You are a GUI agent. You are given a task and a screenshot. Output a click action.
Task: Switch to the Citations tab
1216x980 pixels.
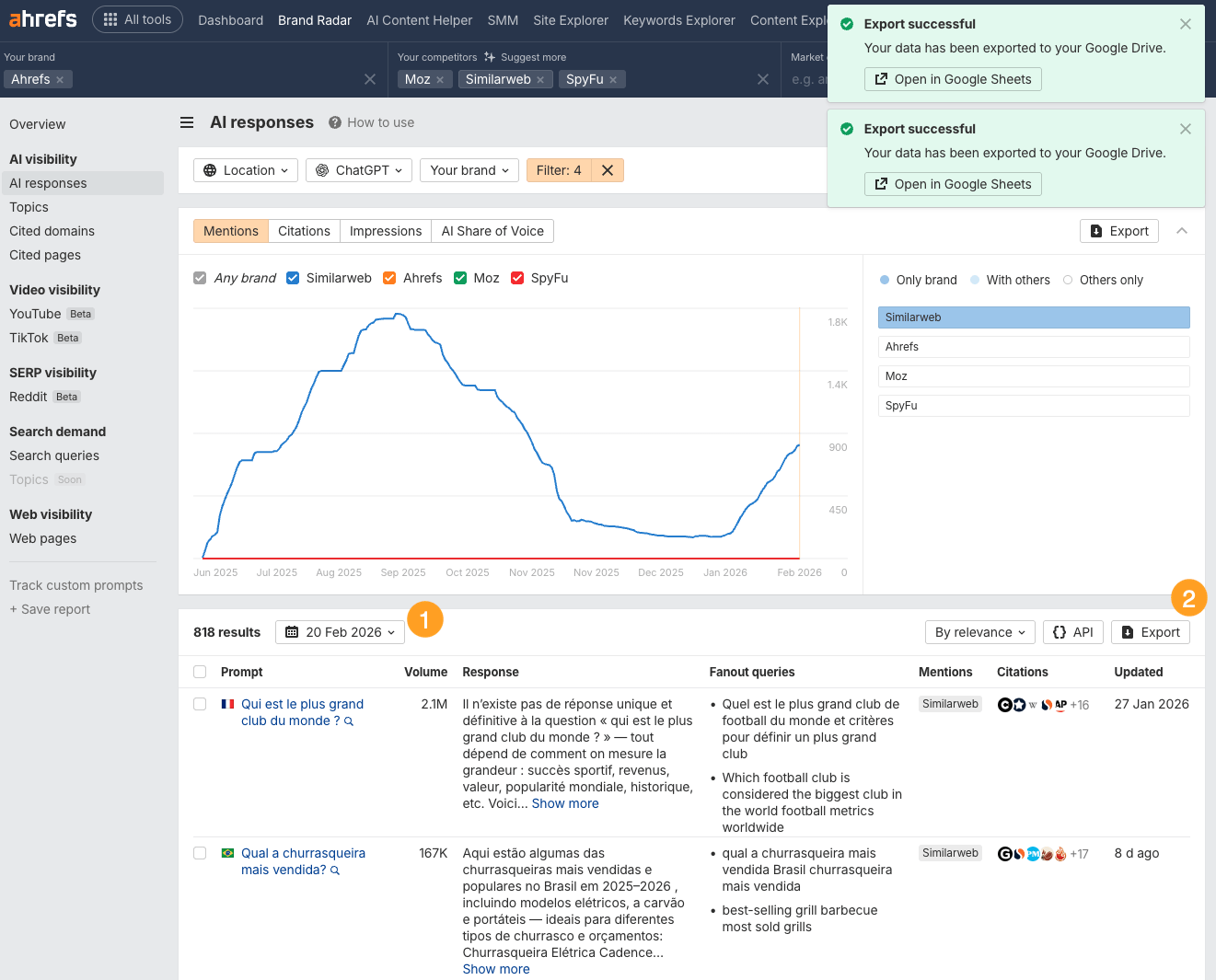click(x=304, y=231)
